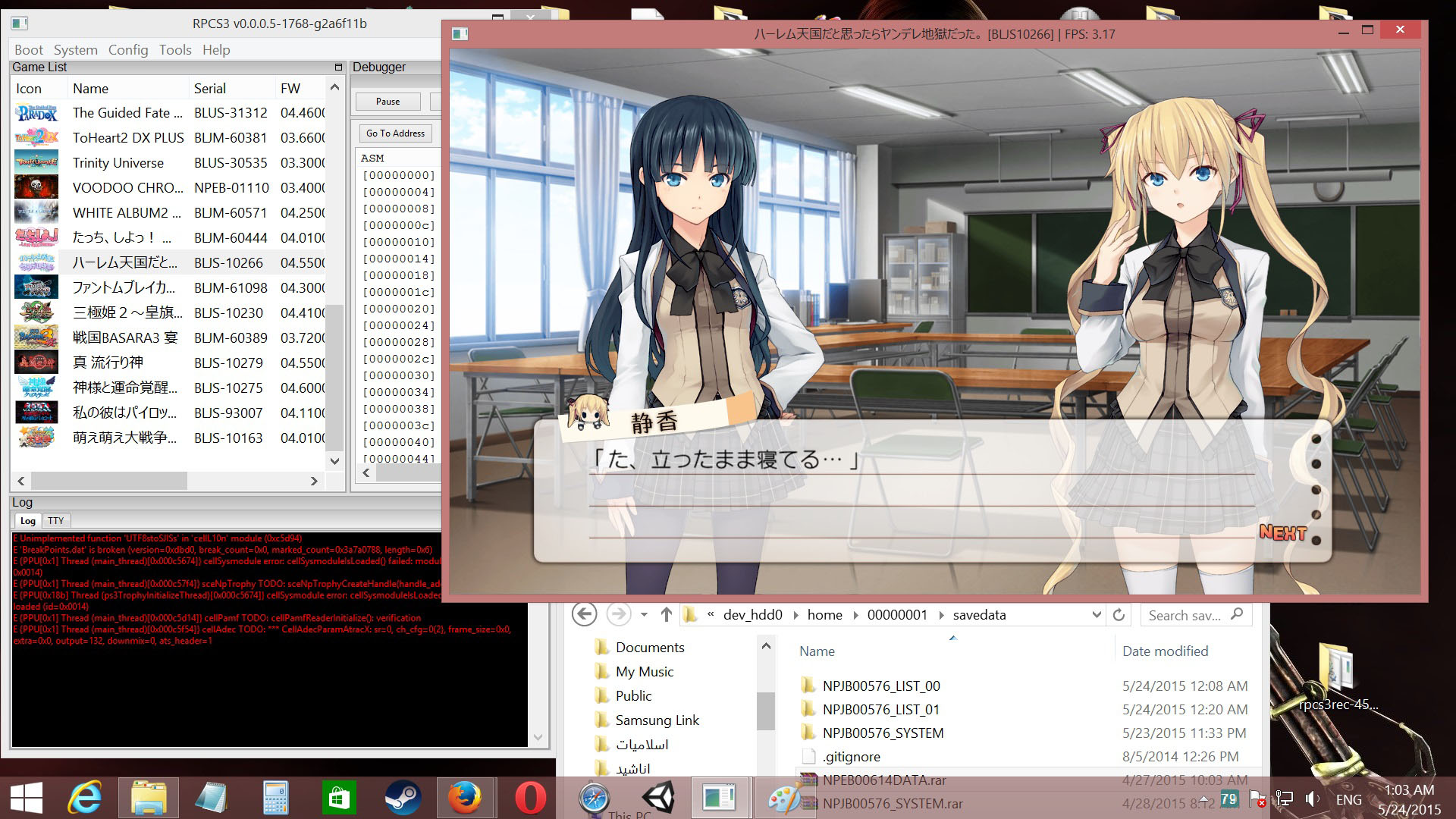Click dev_hdd0 in the breadcrumb path
Screen dimensions: 1456x819
(x=752, y=614)
